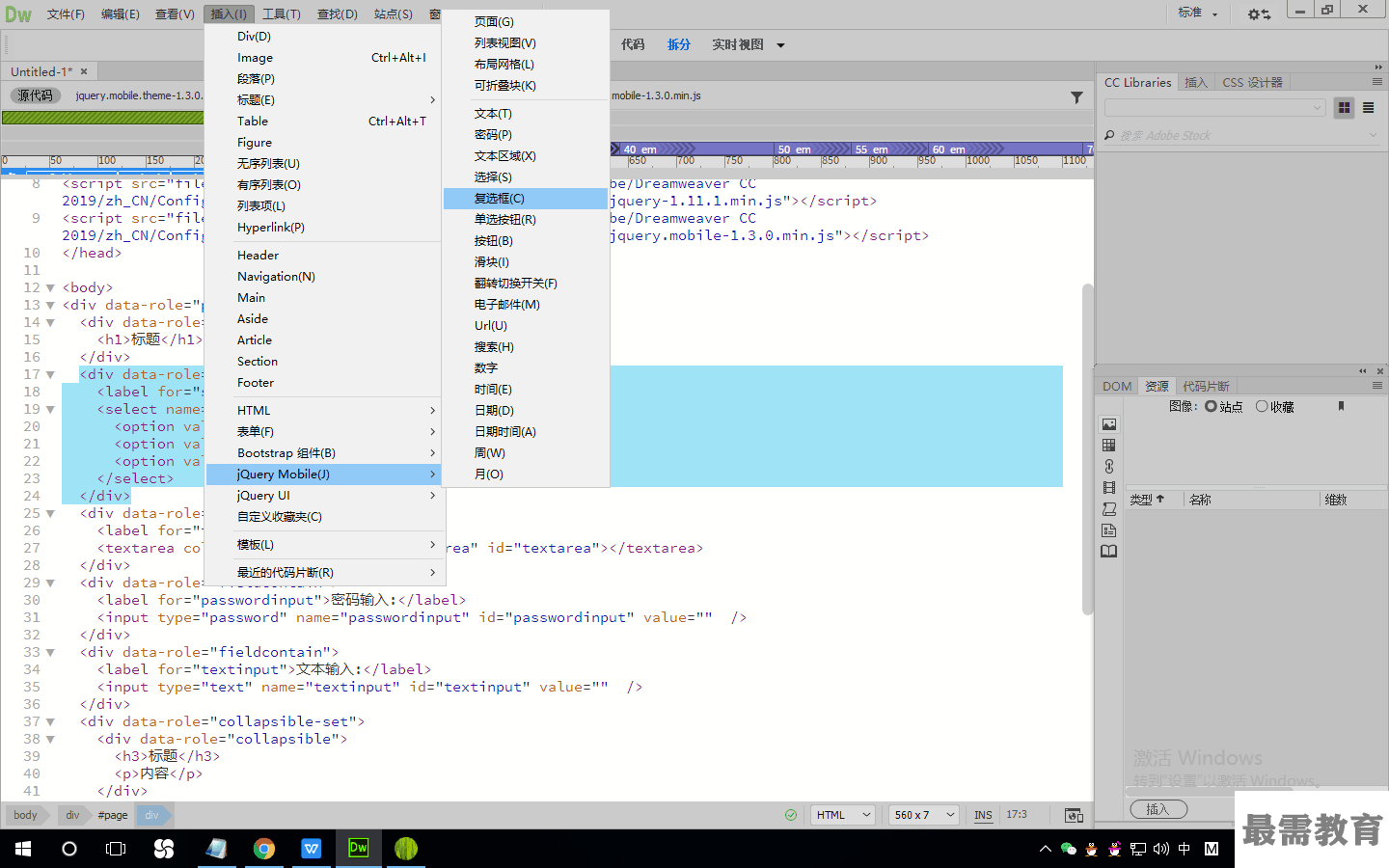Open the 文件(F) menu

point(66,14)
